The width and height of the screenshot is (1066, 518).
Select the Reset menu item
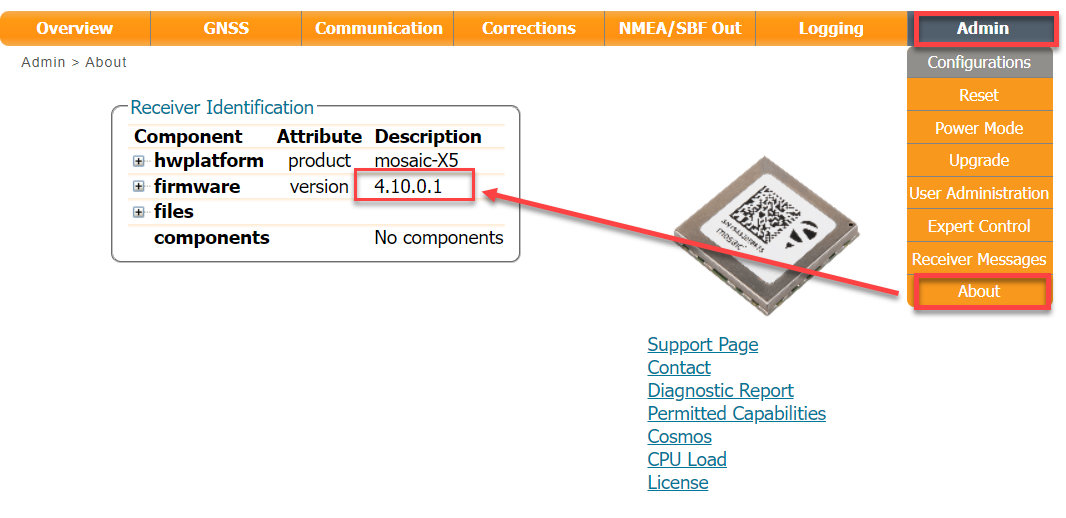pos(979,95)
